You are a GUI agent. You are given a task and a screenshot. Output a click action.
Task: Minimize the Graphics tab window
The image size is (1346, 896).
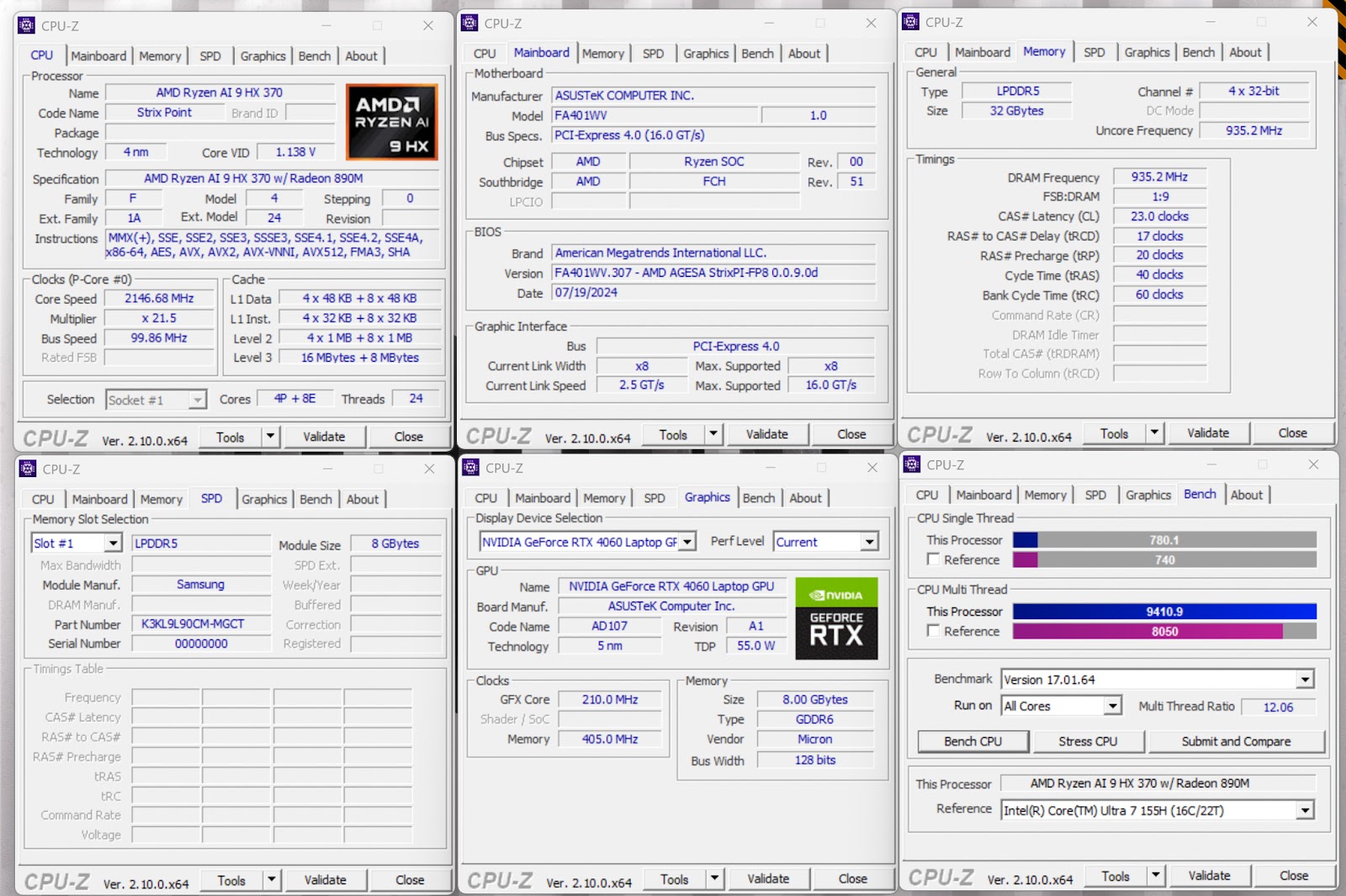770,467
